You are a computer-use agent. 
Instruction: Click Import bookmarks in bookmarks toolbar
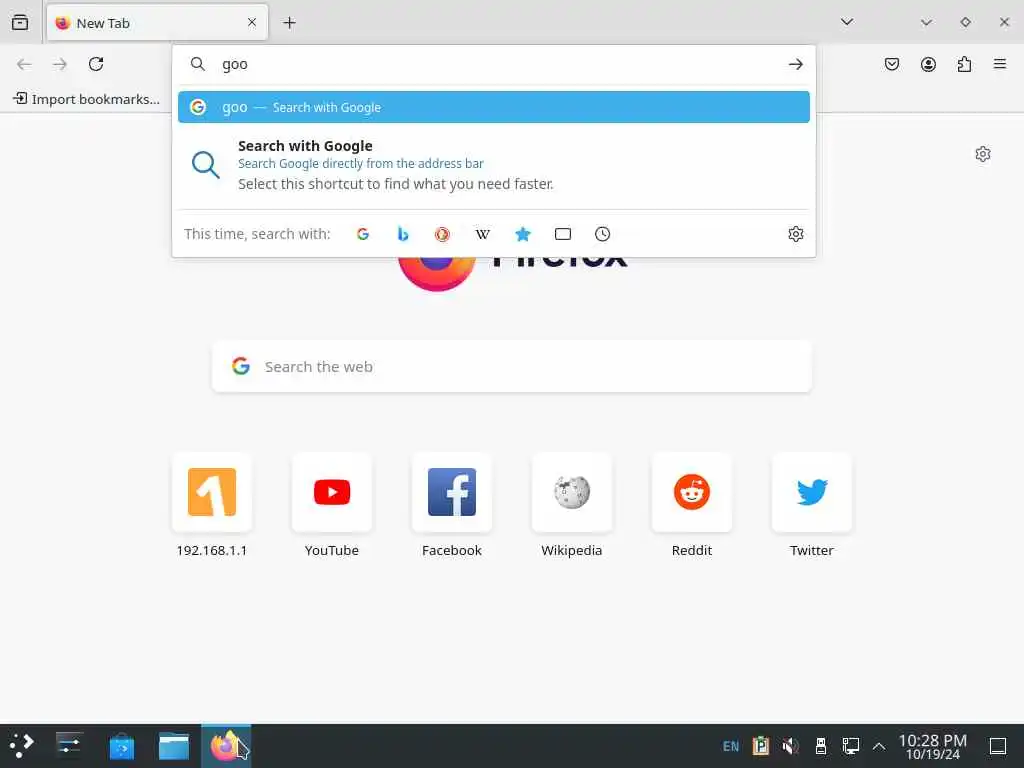pyautogui.click(x=86, y=99)
